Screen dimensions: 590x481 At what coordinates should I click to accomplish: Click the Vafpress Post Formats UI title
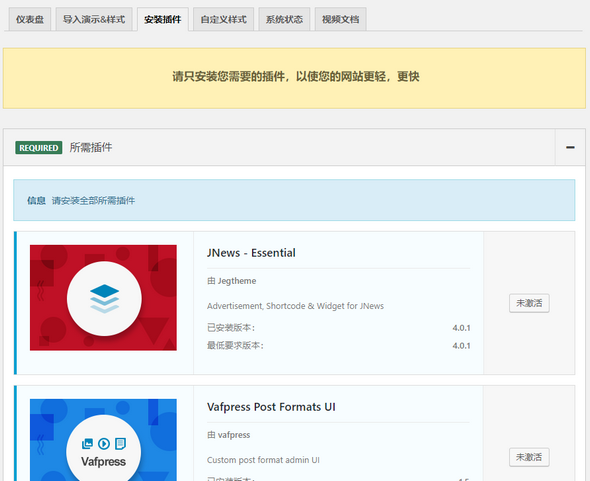[x=271, y=407]
